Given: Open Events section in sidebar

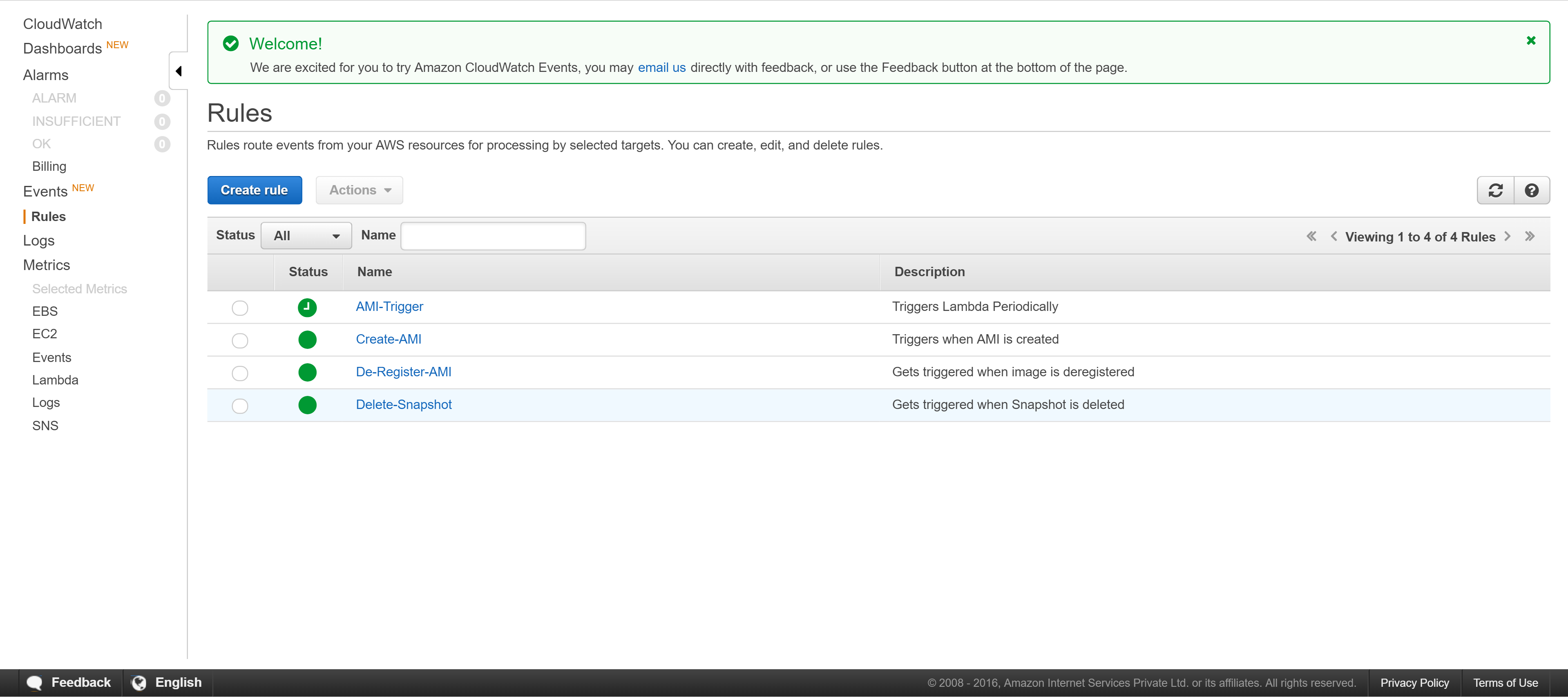Looking at the screenshot, I should click(x=45, y=192).
